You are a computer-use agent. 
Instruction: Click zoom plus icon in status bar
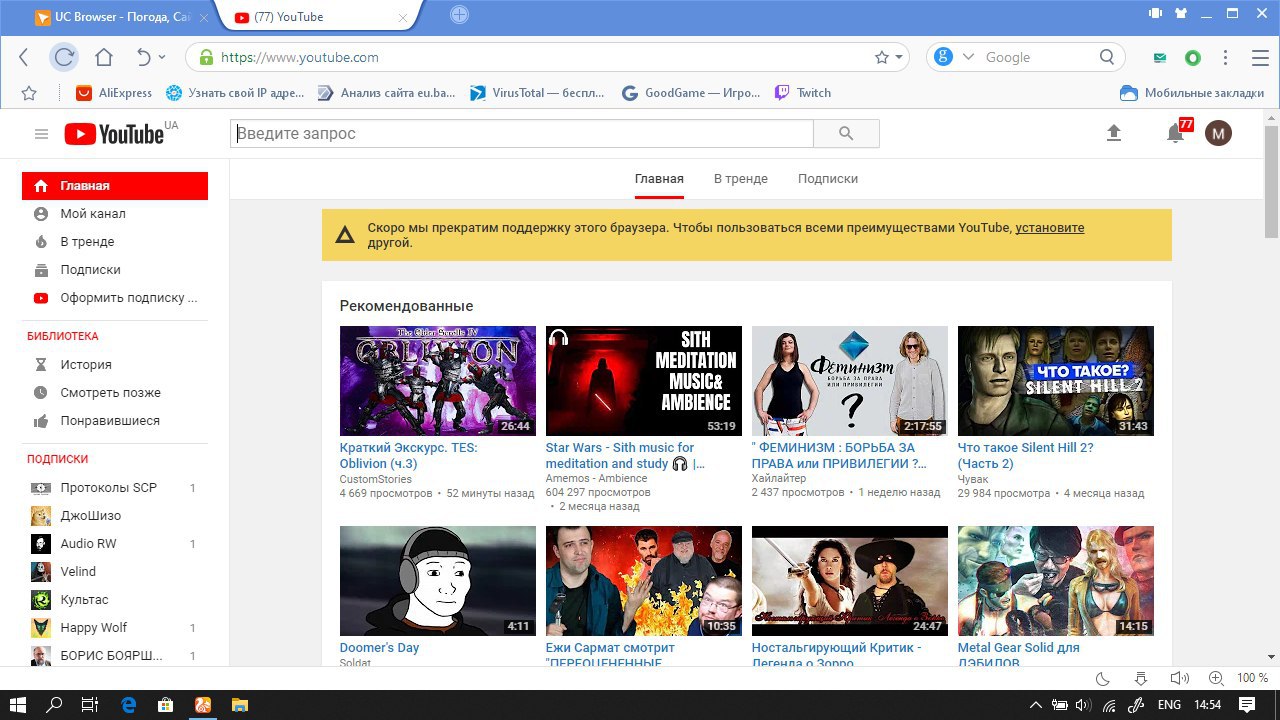(1216, 678)
